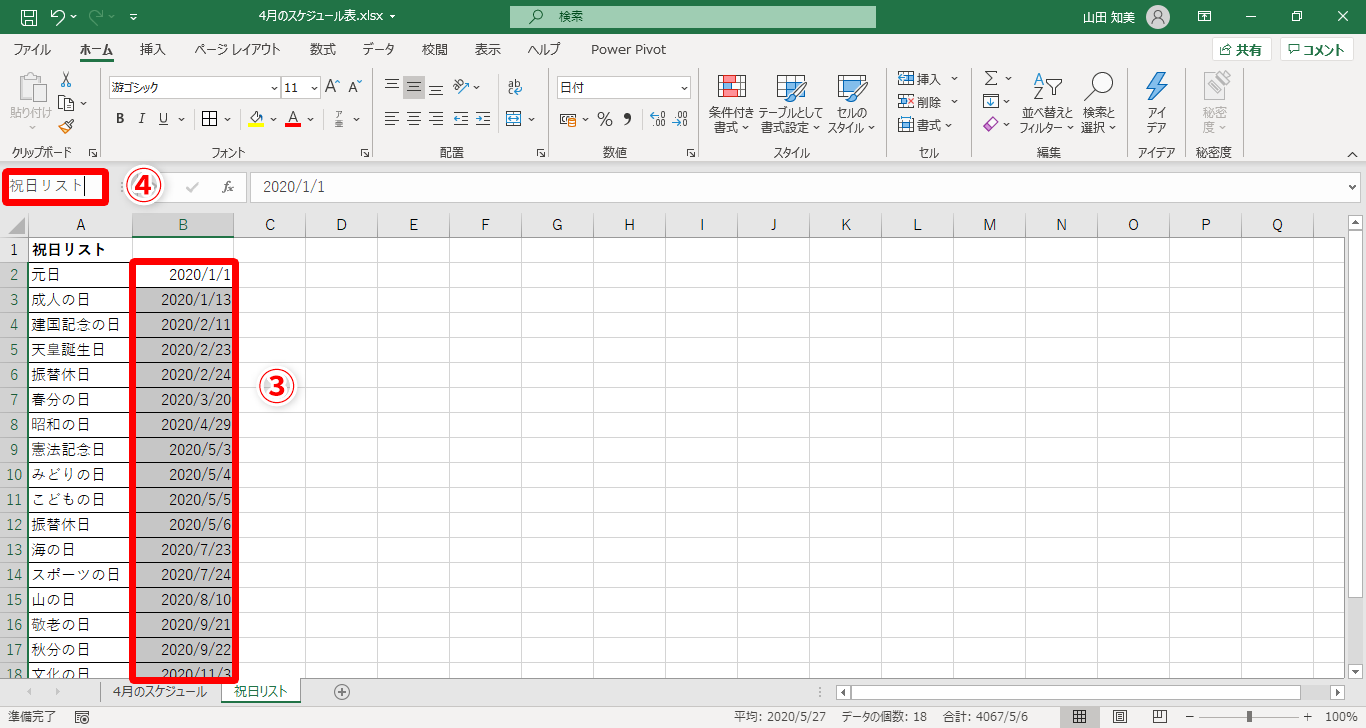
Task: Click the Percent Style icon
Action: 605,119
